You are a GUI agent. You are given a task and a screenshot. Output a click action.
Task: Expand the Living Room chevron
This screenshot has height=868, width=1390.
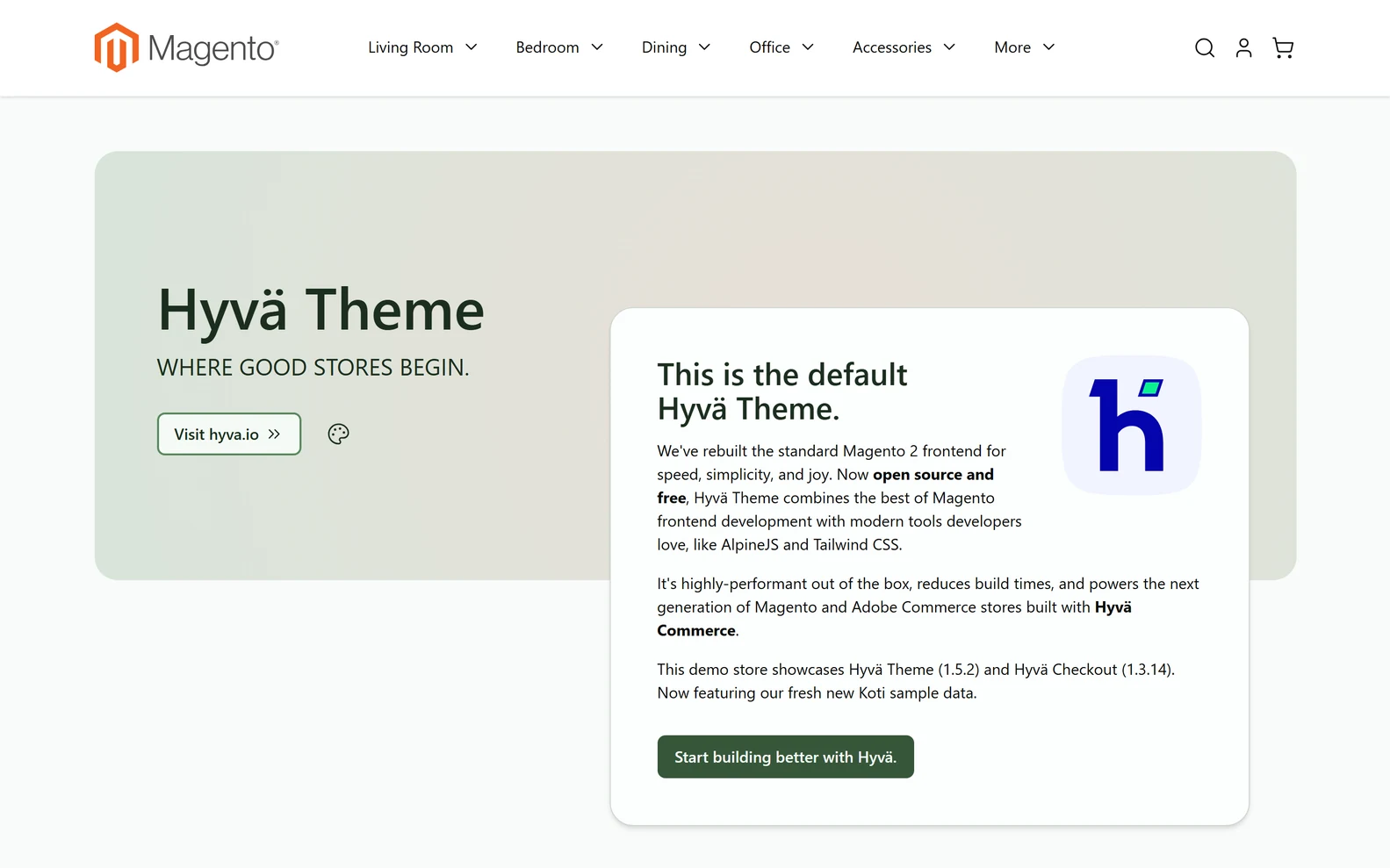[x=471, y=47]
